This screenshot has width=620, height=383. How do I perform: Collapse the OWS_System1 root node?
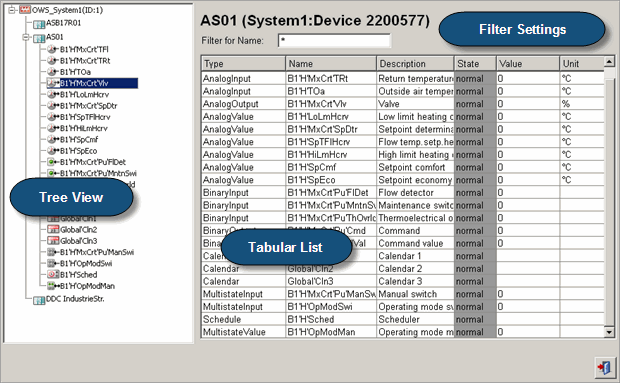[12, 10]
